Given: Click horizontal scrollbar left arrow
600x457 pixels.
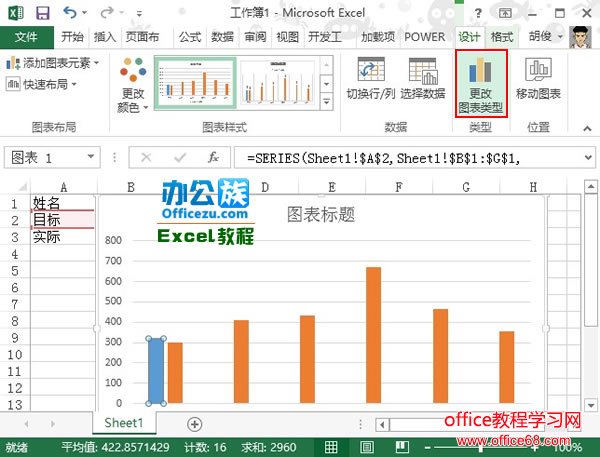Looking at the screenshot, I should pos(382,424).
